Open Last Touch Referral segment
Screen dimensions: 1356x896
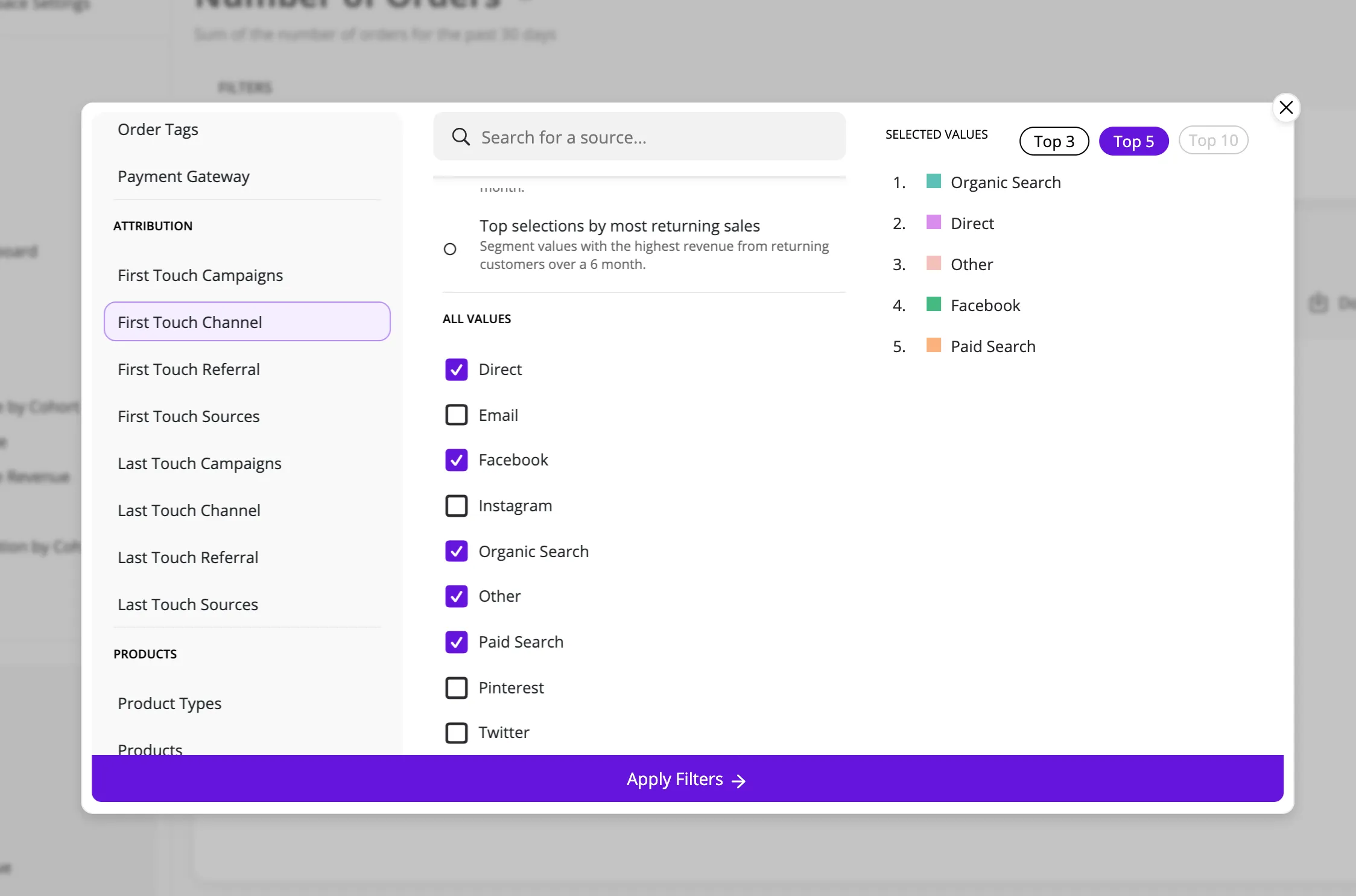pyautogui.click(x=188, y=558)
